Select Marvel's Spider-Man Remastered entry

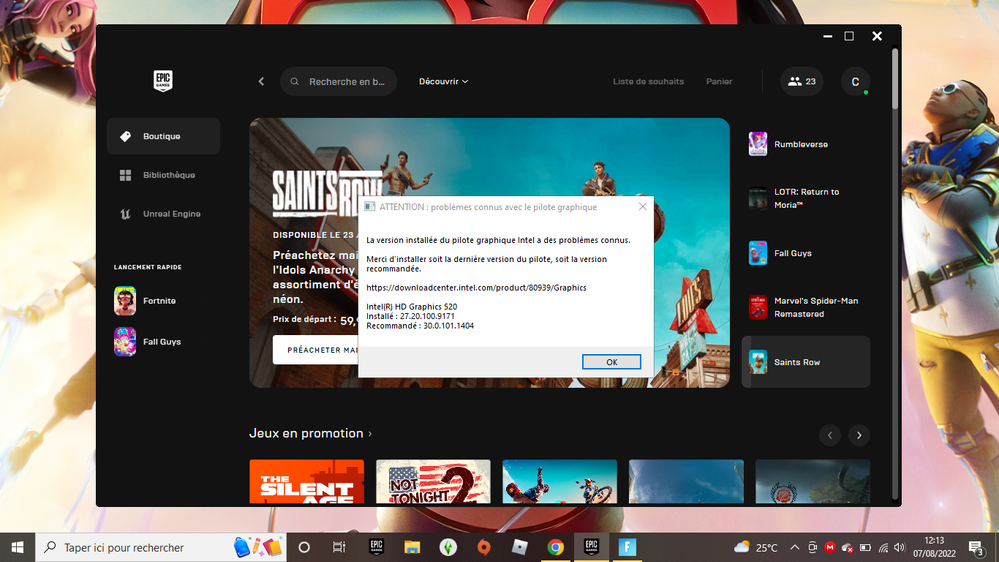click(x=805, y=307)
